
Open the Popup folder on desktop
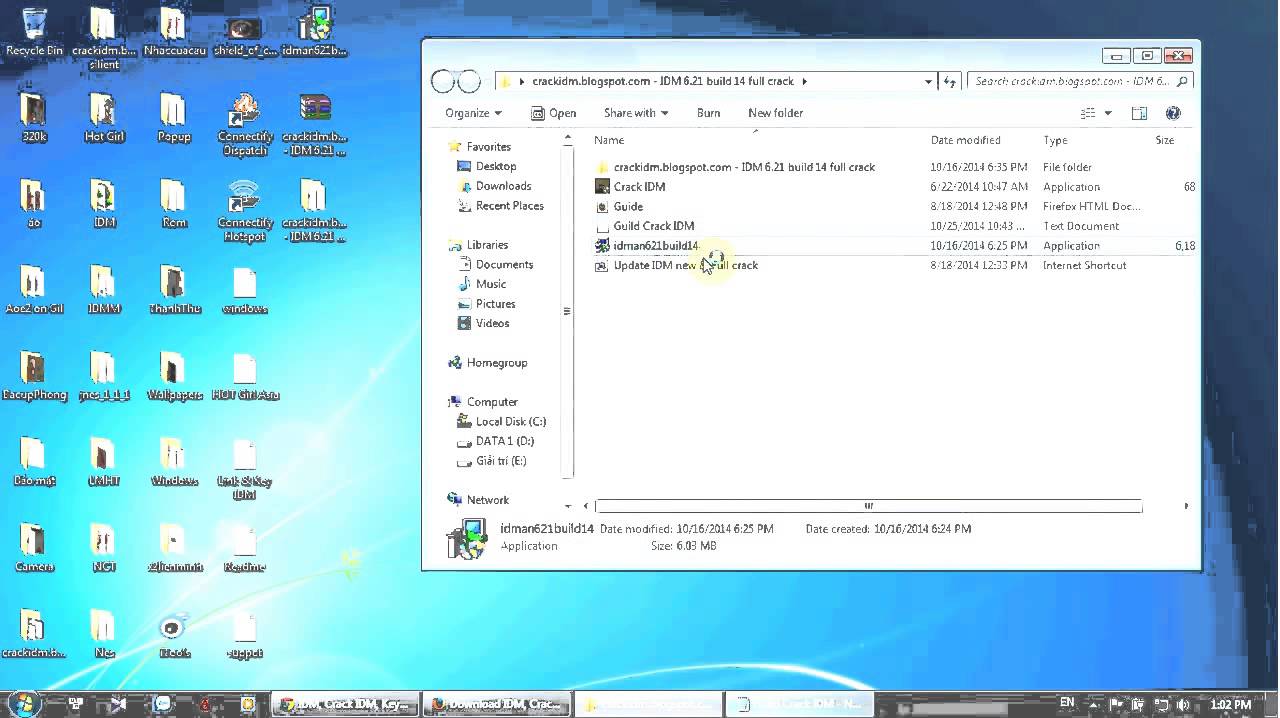(x=174, y=118)
